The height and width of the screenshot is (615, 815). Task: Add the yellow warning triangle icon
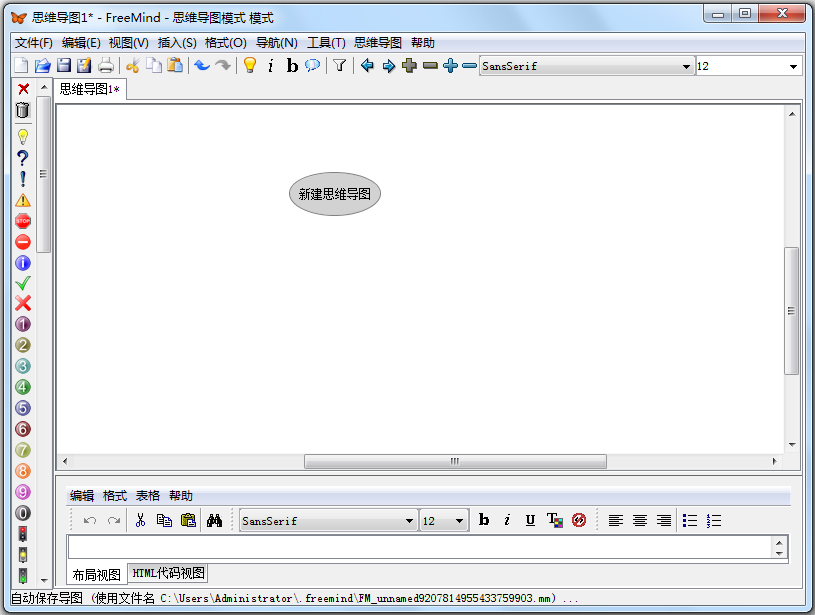pos(23,200)
